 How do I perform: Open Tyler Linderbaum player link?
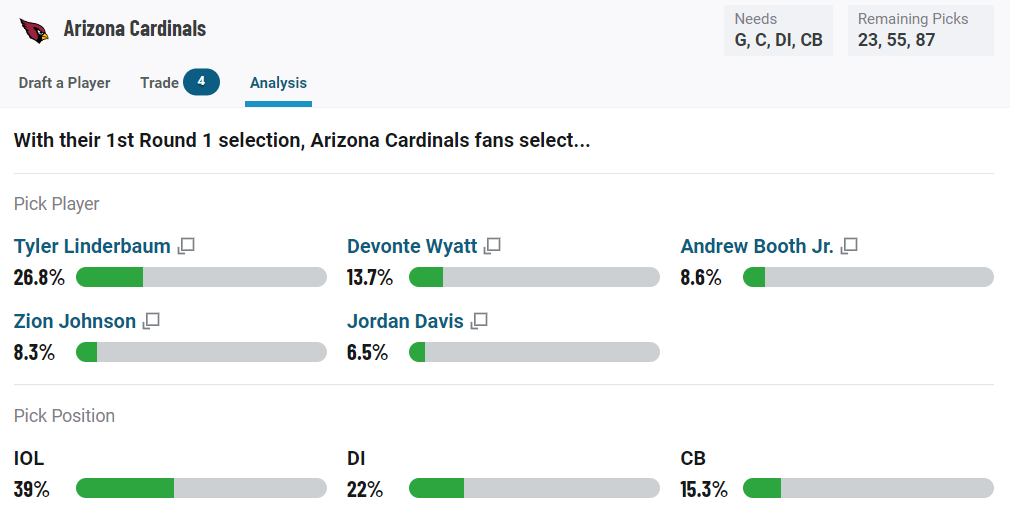92,246
